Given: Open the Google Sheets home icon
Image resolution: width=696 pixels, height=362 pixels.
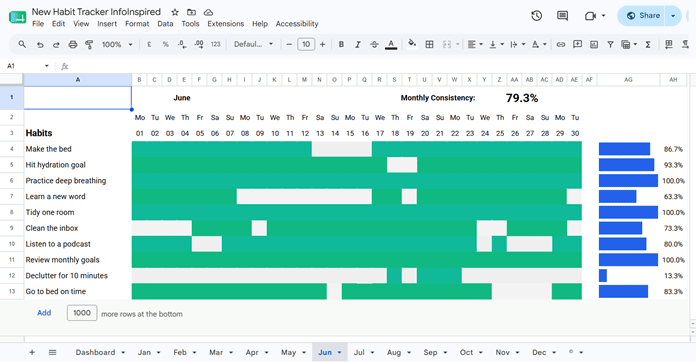Looking at the screenshot, I should pos(17,17).
